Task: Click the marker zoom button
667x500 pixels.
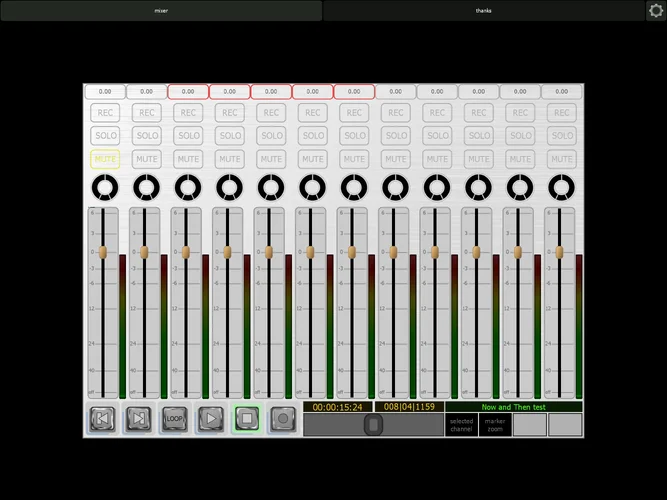Action: pos(495,425)
